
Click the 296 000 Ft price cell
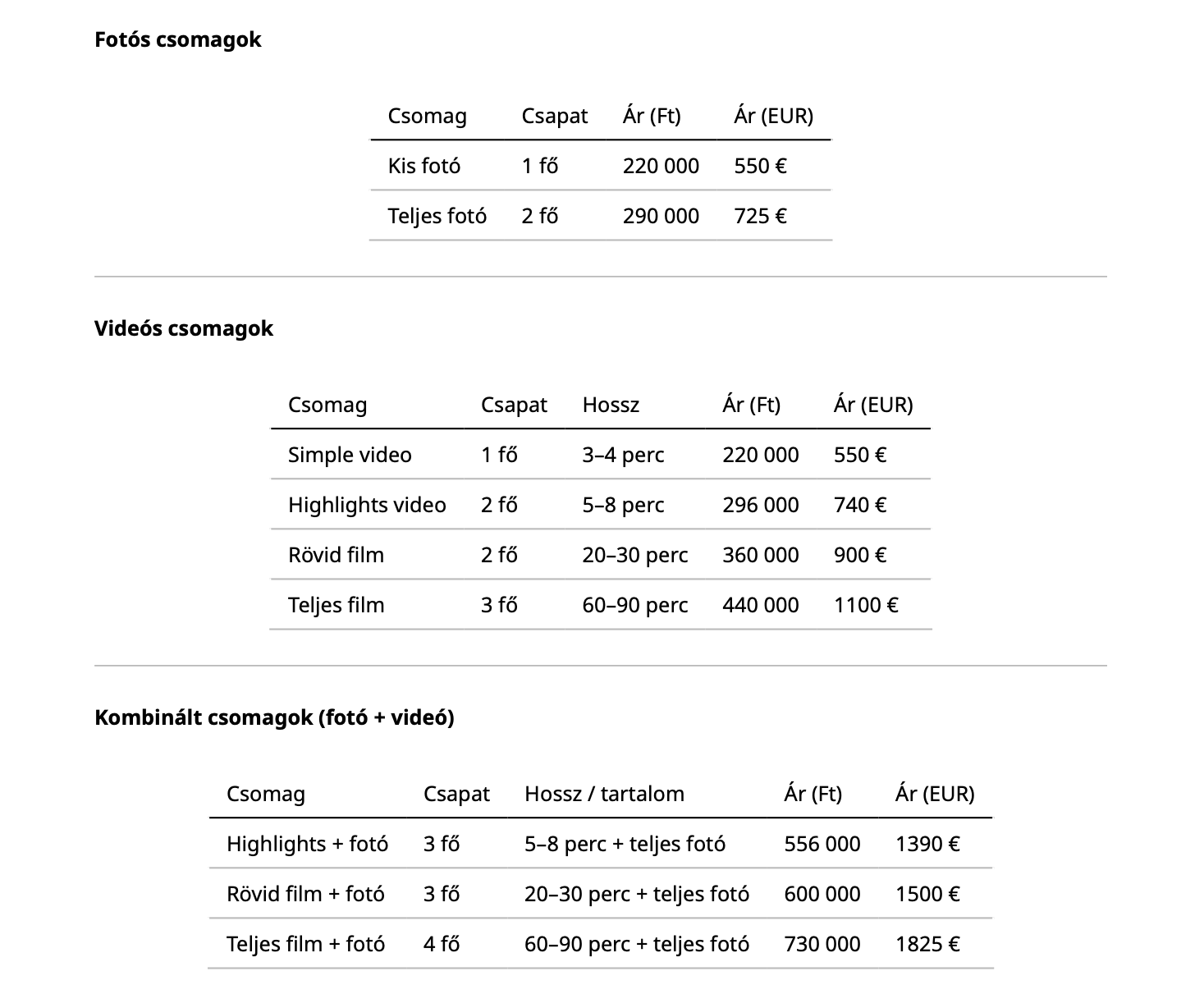(x=760, y=505)
